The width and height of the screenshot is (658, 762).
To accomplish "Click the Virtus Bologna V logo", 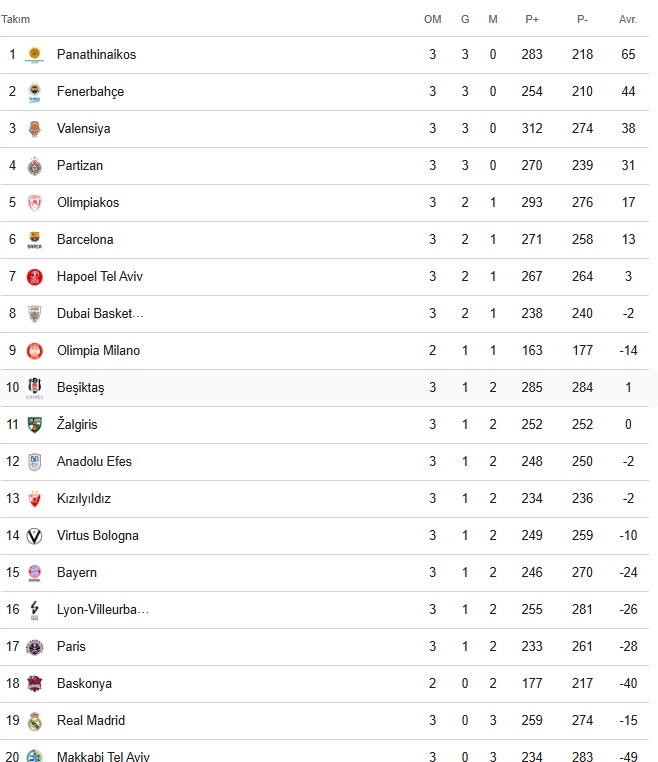I will click(x=35, y=536).
